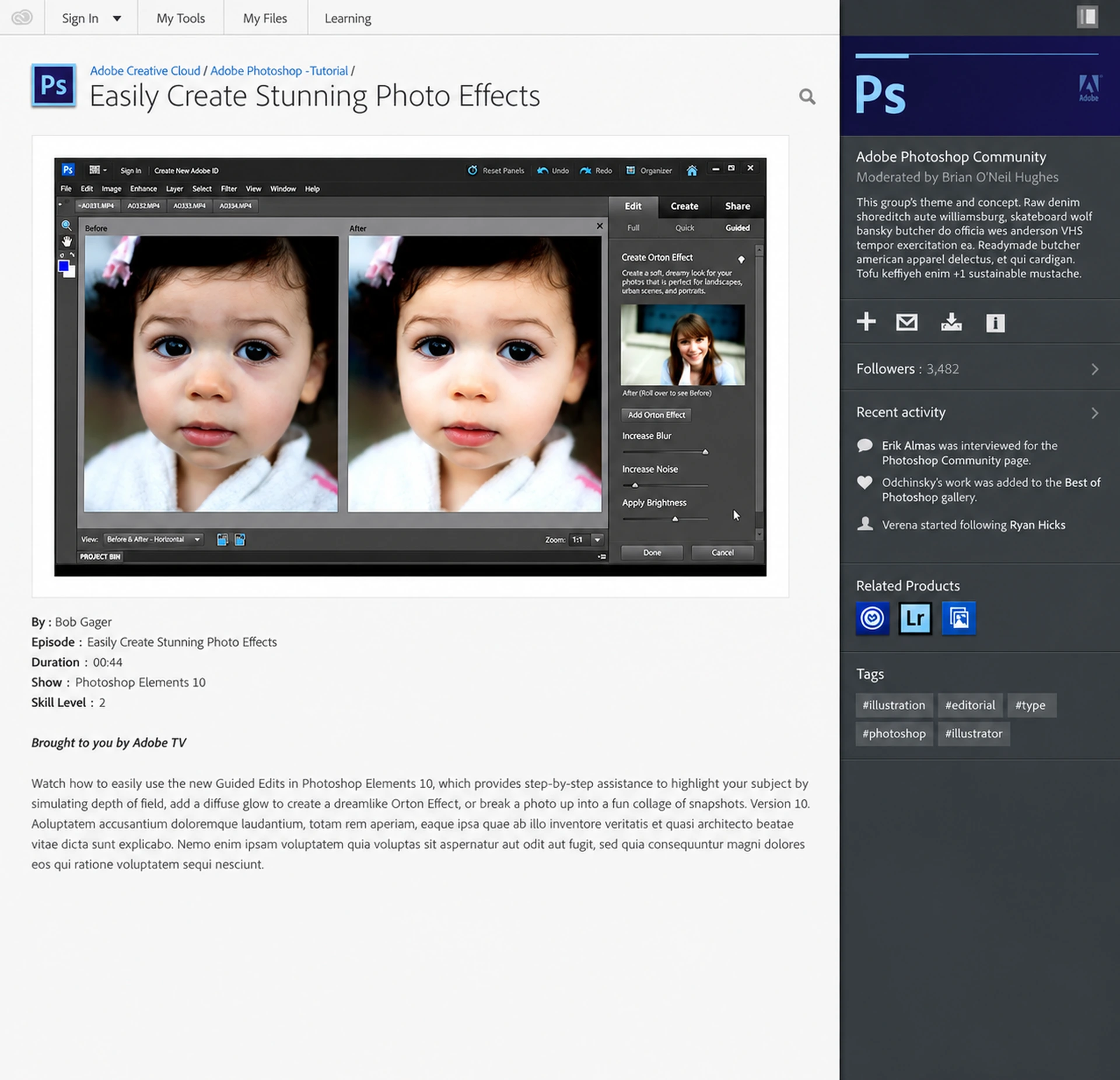Open the search magnifier icon
The image size is (1120, 1080).
coord(807,96)
